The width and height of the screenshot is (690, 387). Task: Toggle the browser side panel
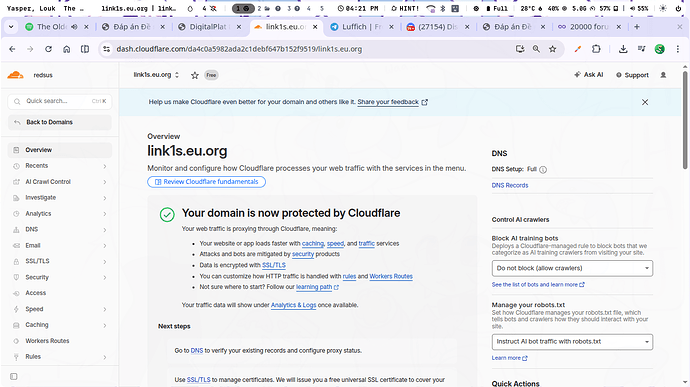click(x=85, y=49)
